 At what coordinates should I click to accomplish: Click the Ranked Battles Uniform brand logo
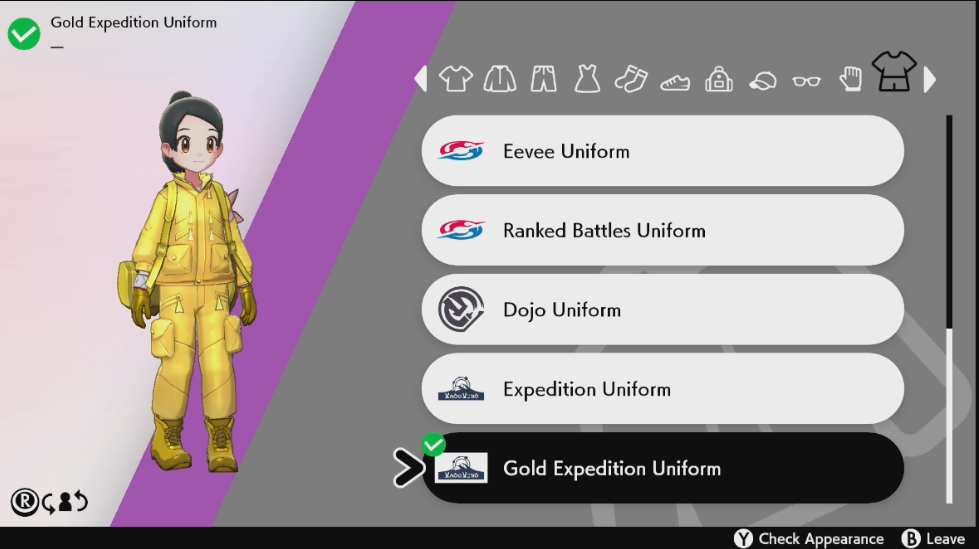tap(461, 230)
